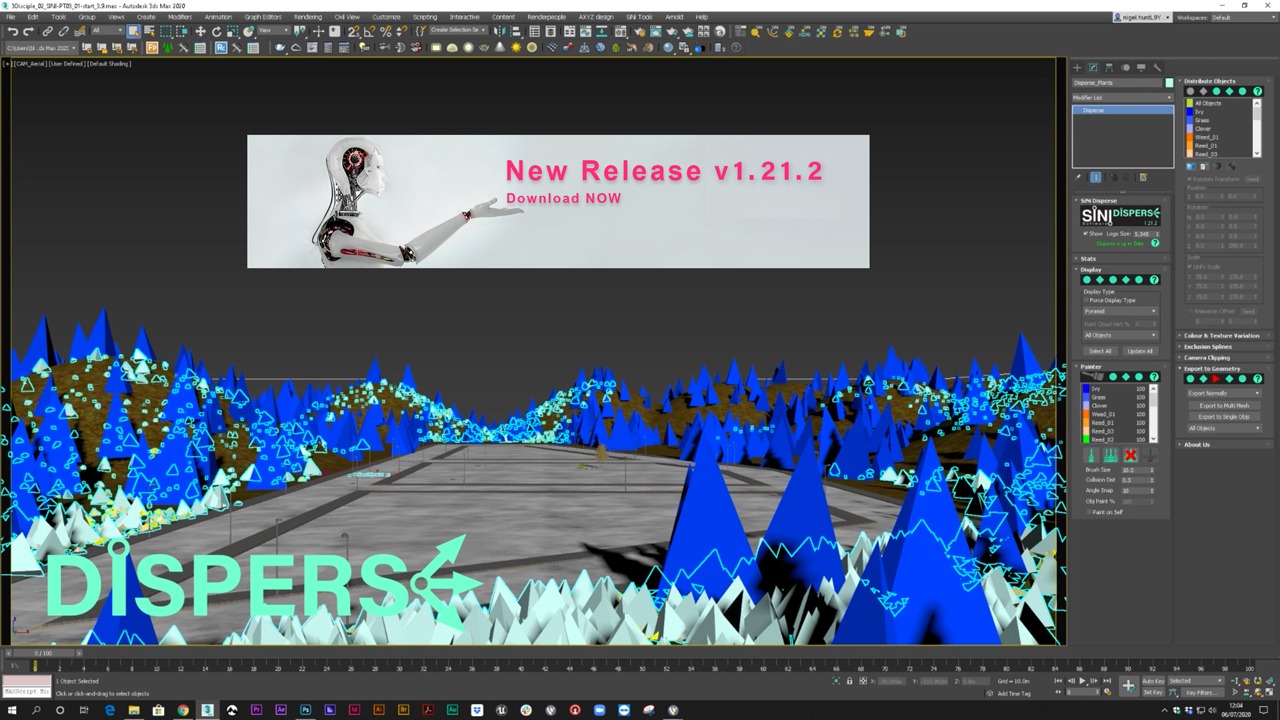Image resolution: width=1280 pixels, height=720 pixels.
Task: Open the Modifiers menu
Action: point(180,17)
